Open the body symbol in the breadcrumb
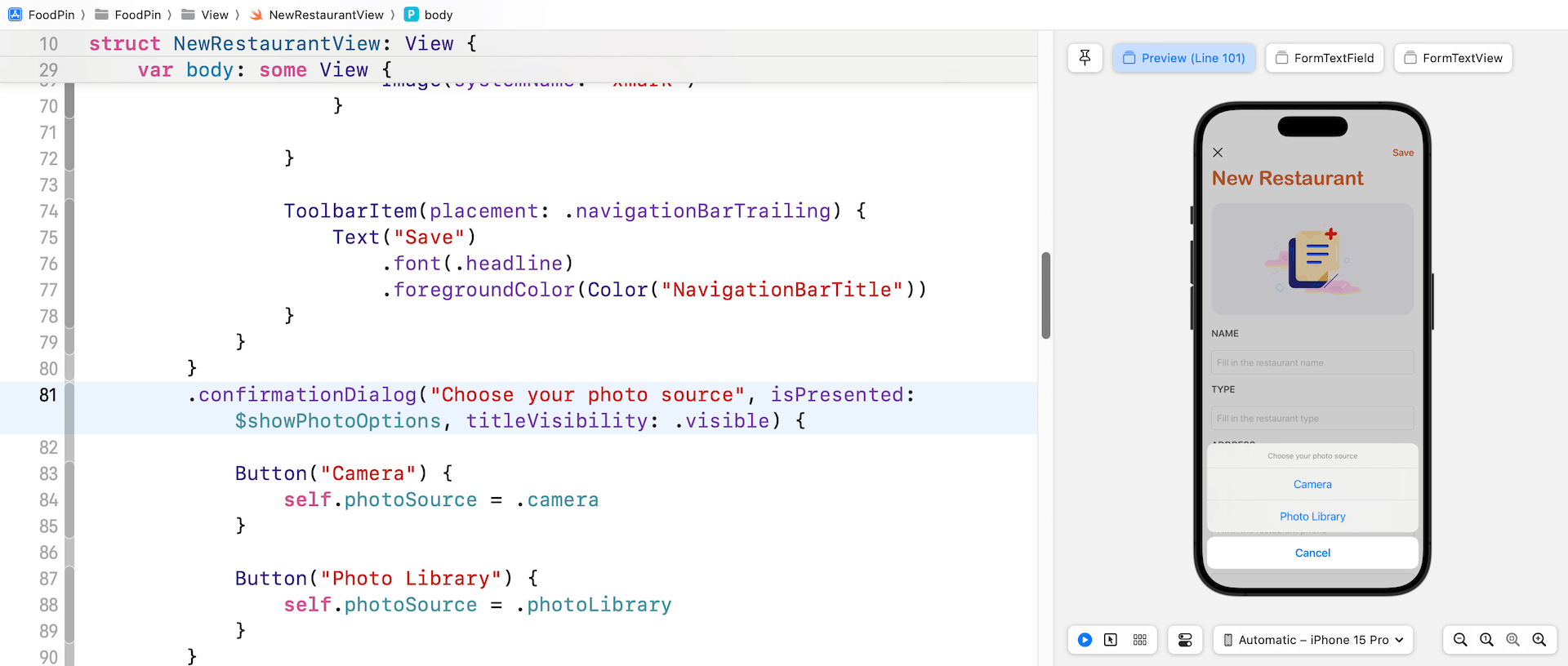The height and width of the screenshot is (666, 1568). coord(438,15)
